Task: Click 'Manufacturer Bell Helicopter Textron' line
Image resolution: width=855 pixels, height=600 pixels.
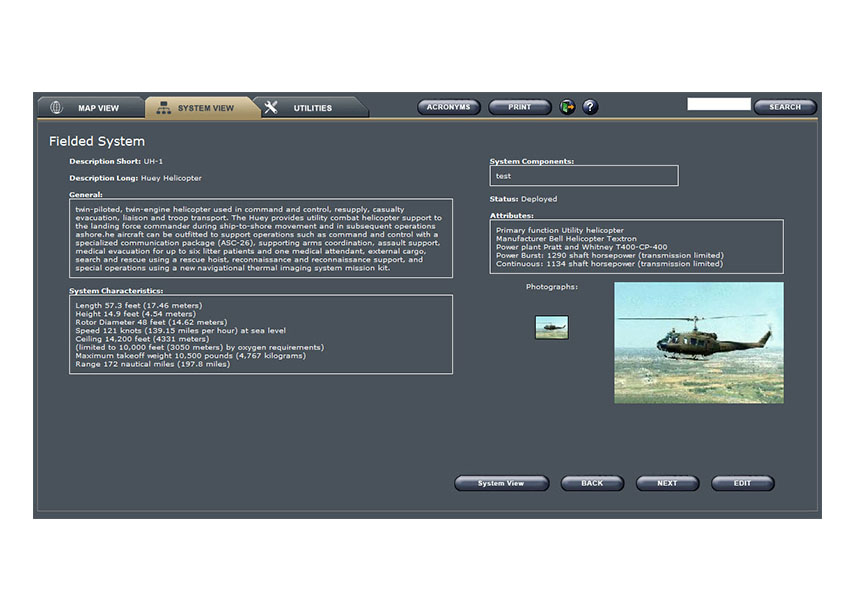Action: coord(566,239)
